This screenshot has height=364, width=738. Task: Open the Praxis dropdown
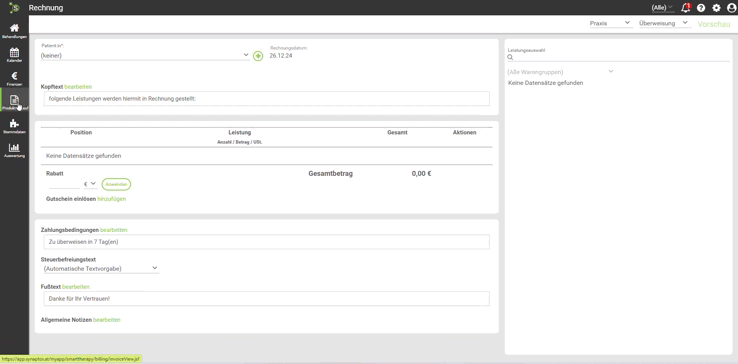[x=610, y=23]
